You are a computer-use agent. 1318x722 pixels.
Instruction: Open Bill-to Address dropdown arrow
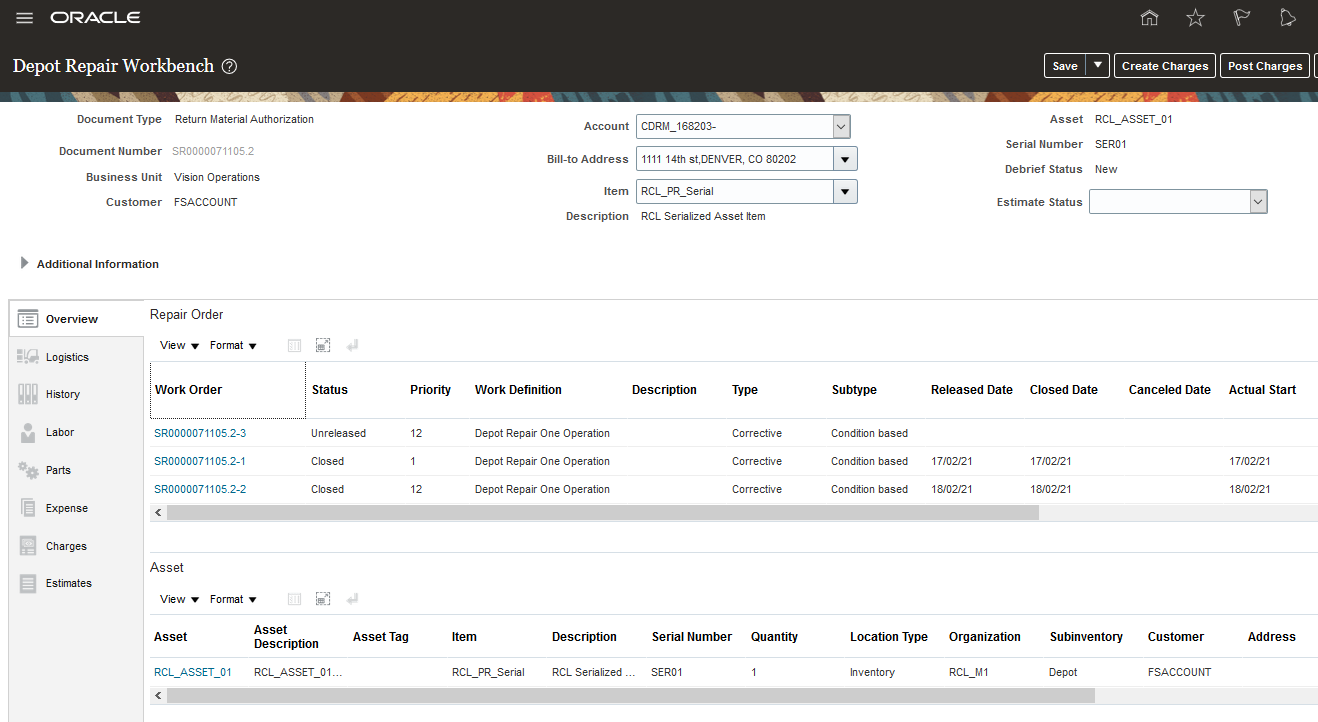coord(845,159)
